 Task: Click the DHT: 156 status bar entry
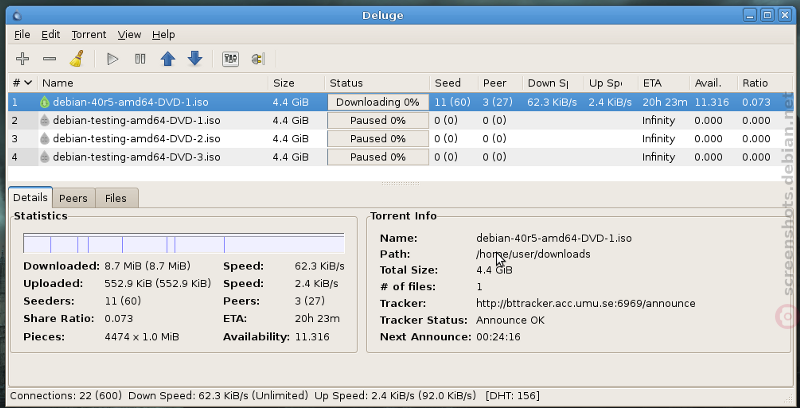(x=512, y=396)
